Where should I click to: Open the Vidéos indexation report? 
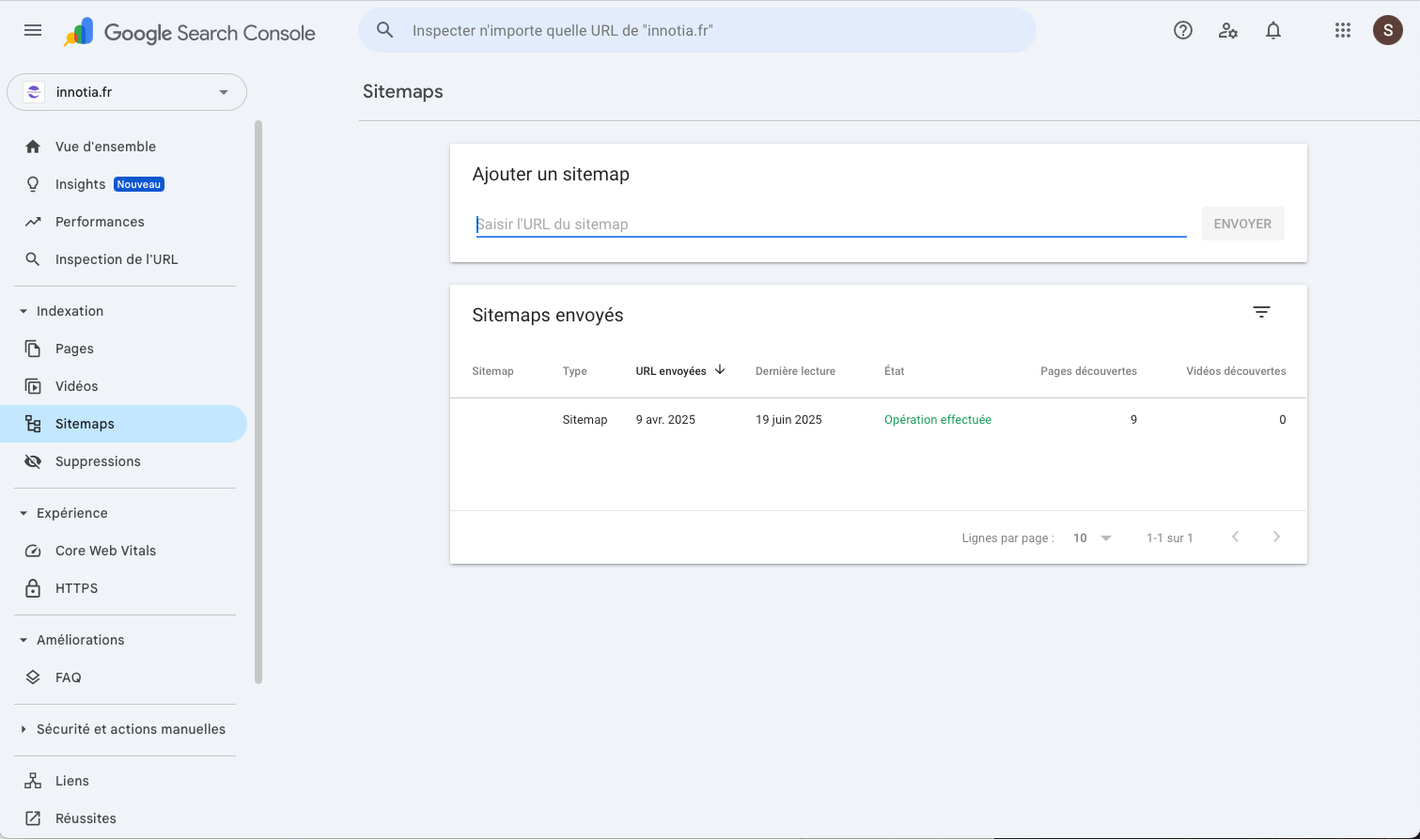click(76, 385)
